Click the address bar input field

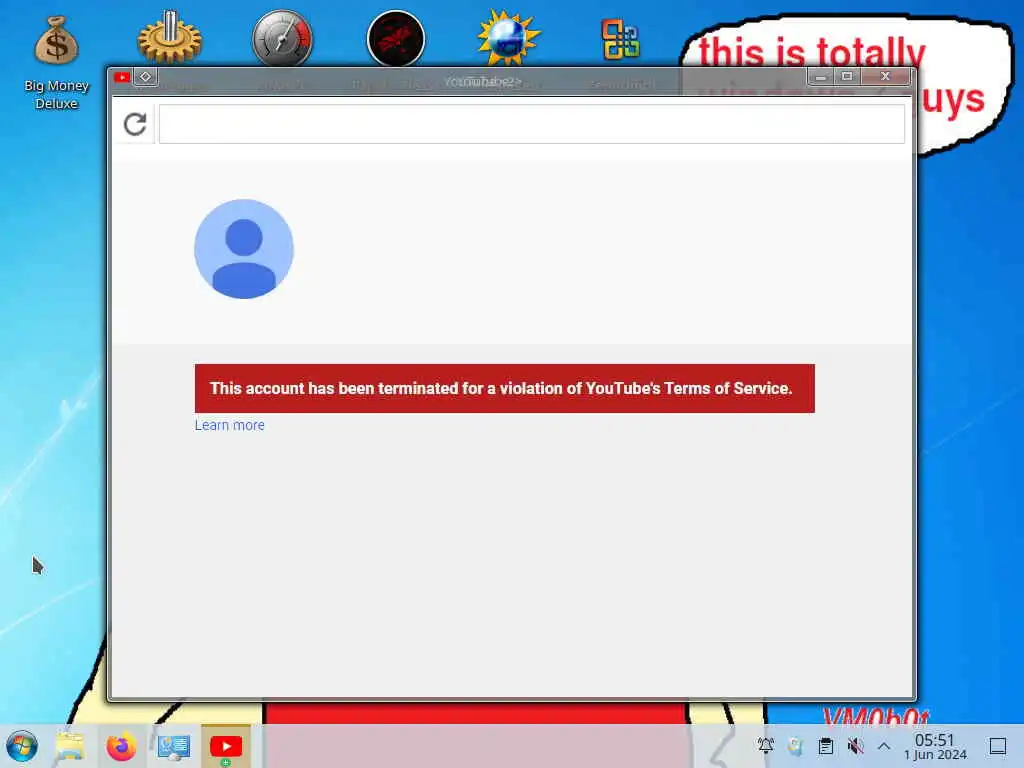[532, 123]
